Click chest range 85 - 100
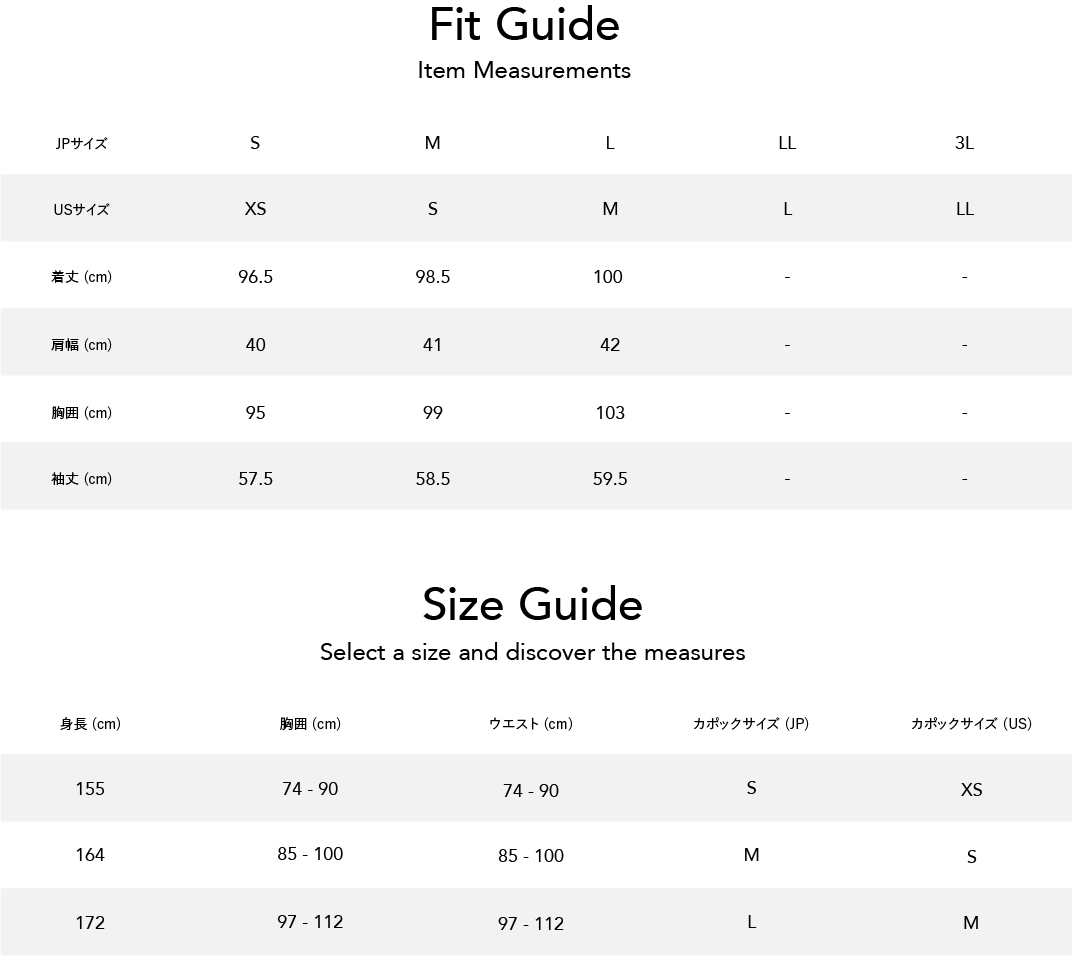The image size is (1072, 956). pyautogui.click(x=310, y=854)
